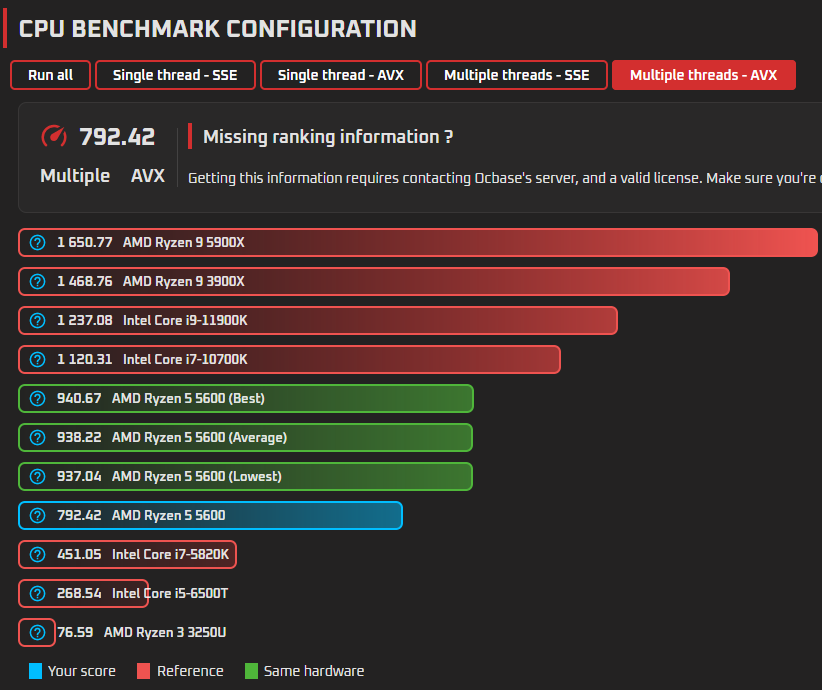Click the blue Your score legend swatch

tap(35, 671)
